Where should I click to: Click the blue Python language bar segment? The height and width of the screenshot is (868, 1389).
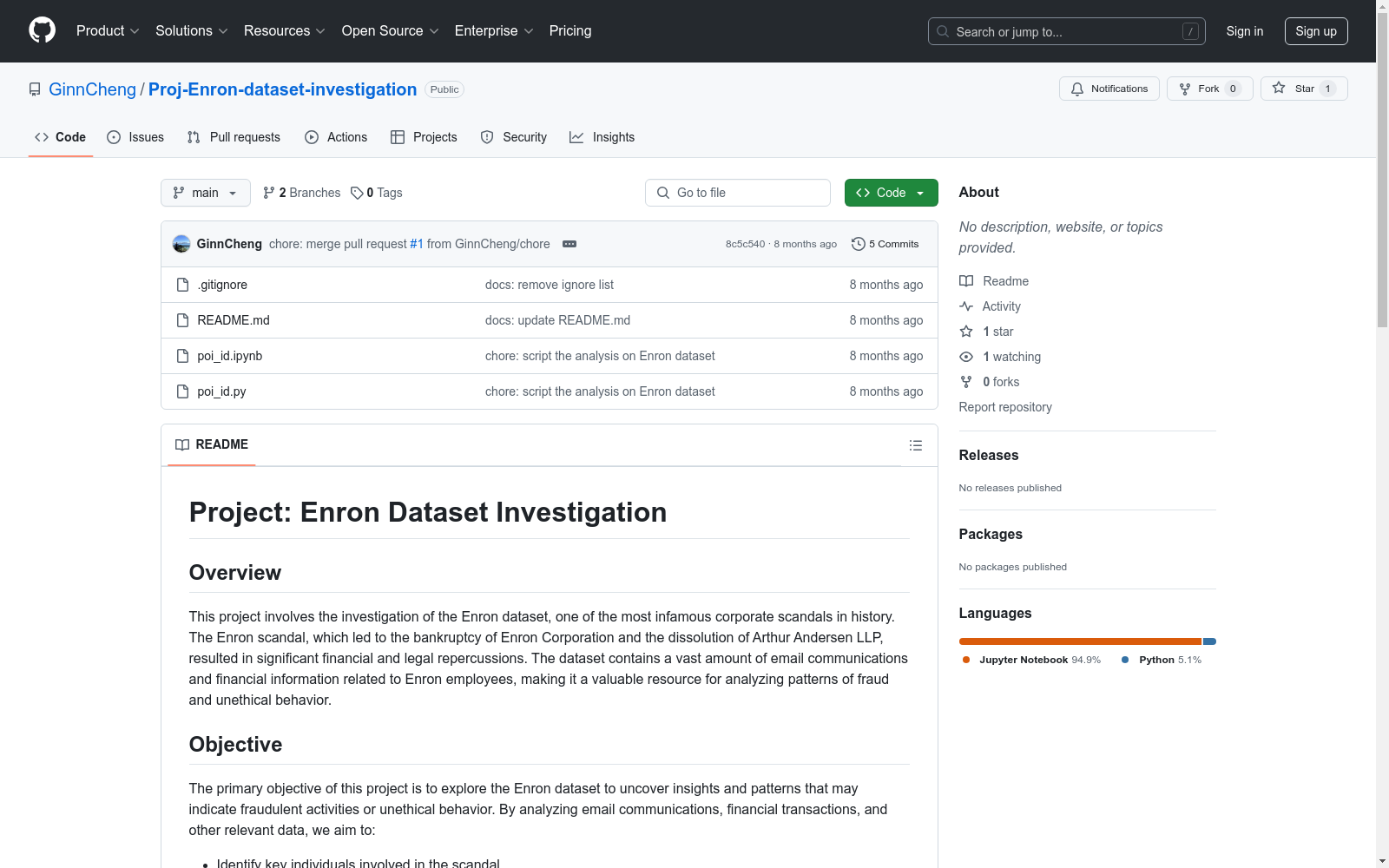1210,641
